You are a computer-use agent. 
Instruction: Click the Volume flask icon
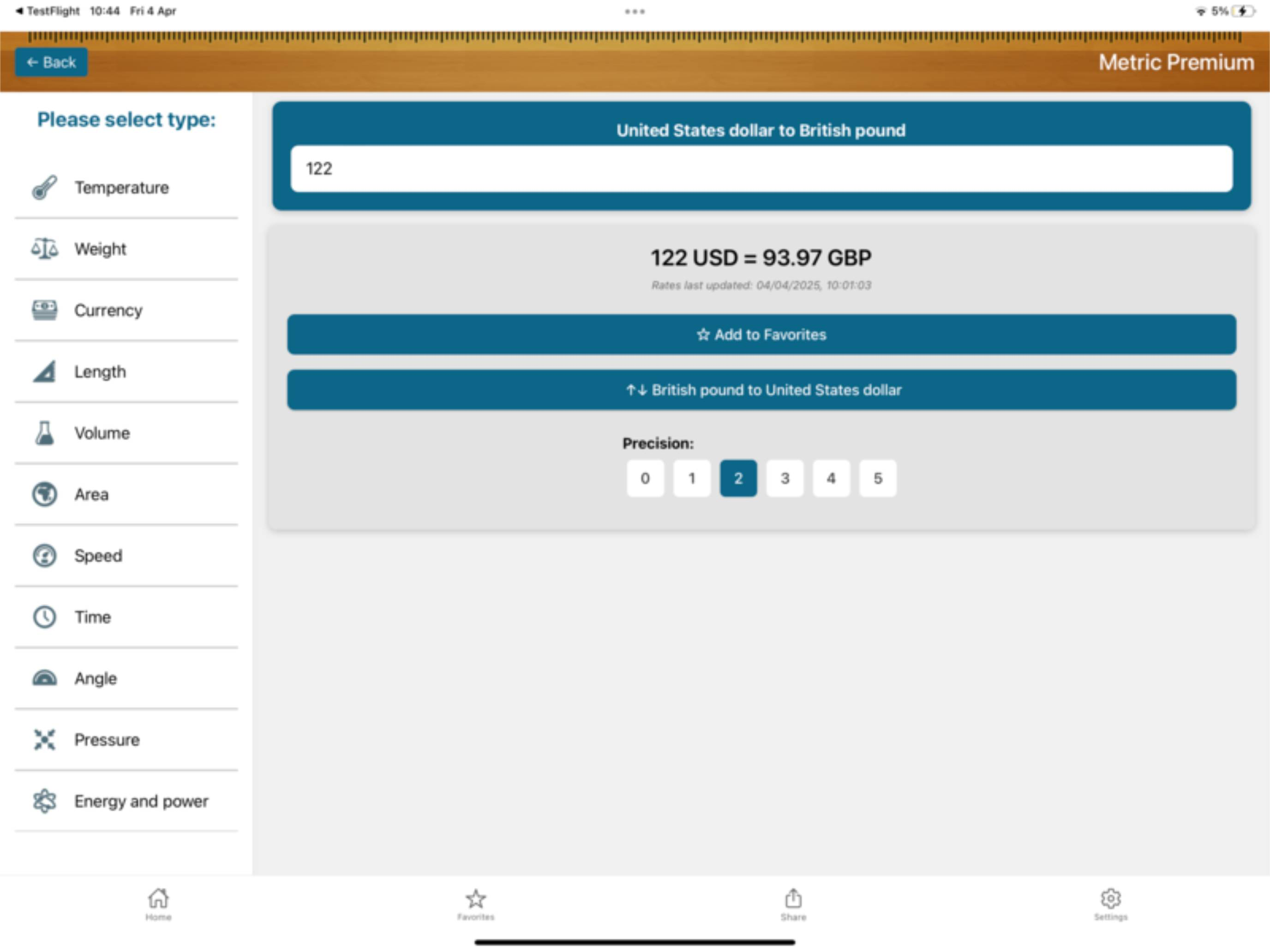click(44, 433)
